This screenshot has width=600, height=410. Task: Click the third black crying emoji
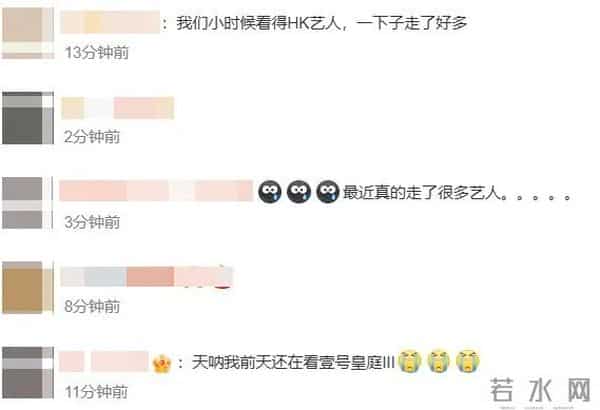point(328,191)
